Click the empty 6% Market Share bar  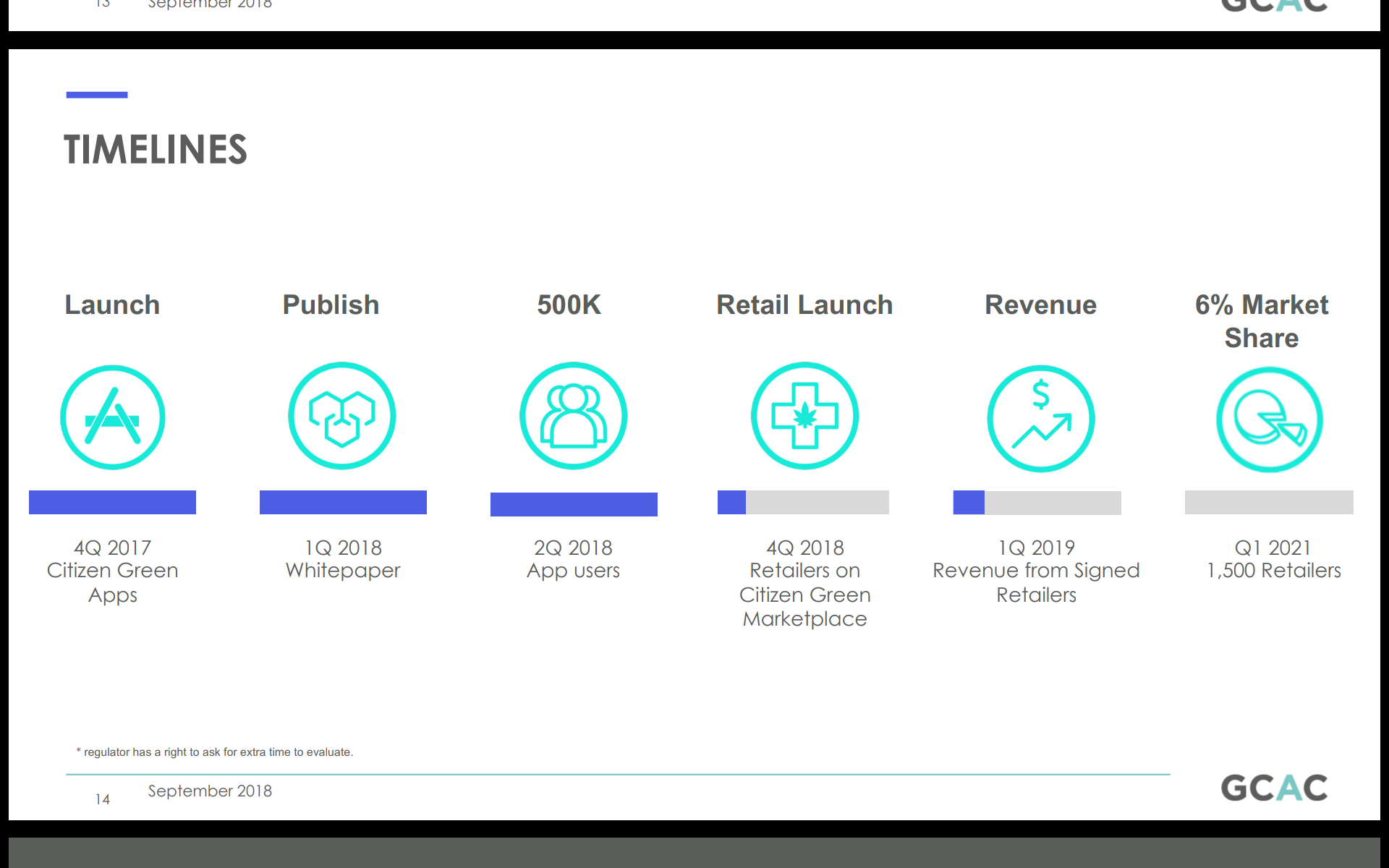(x=1269, y=502)
